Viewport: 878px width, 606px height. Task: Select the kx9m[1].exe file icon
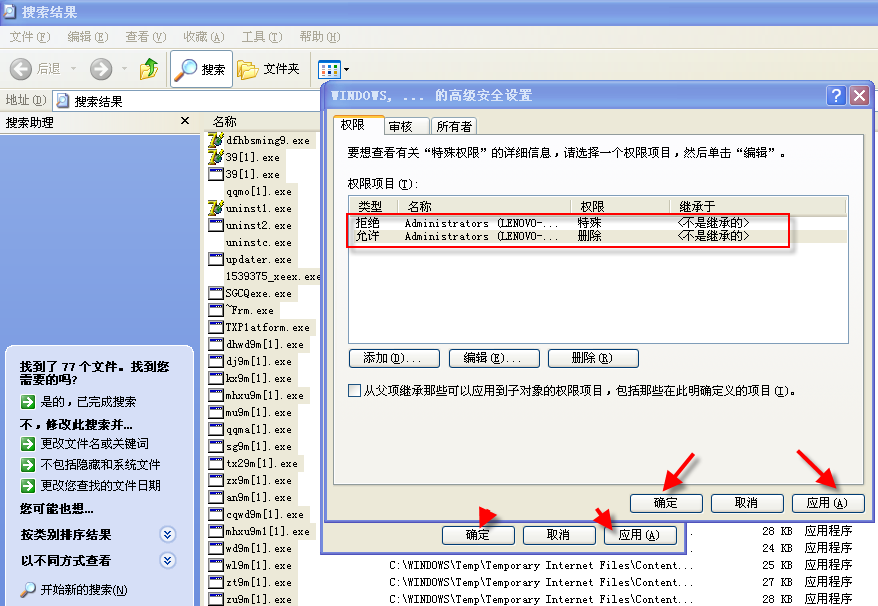coord(216,378)
